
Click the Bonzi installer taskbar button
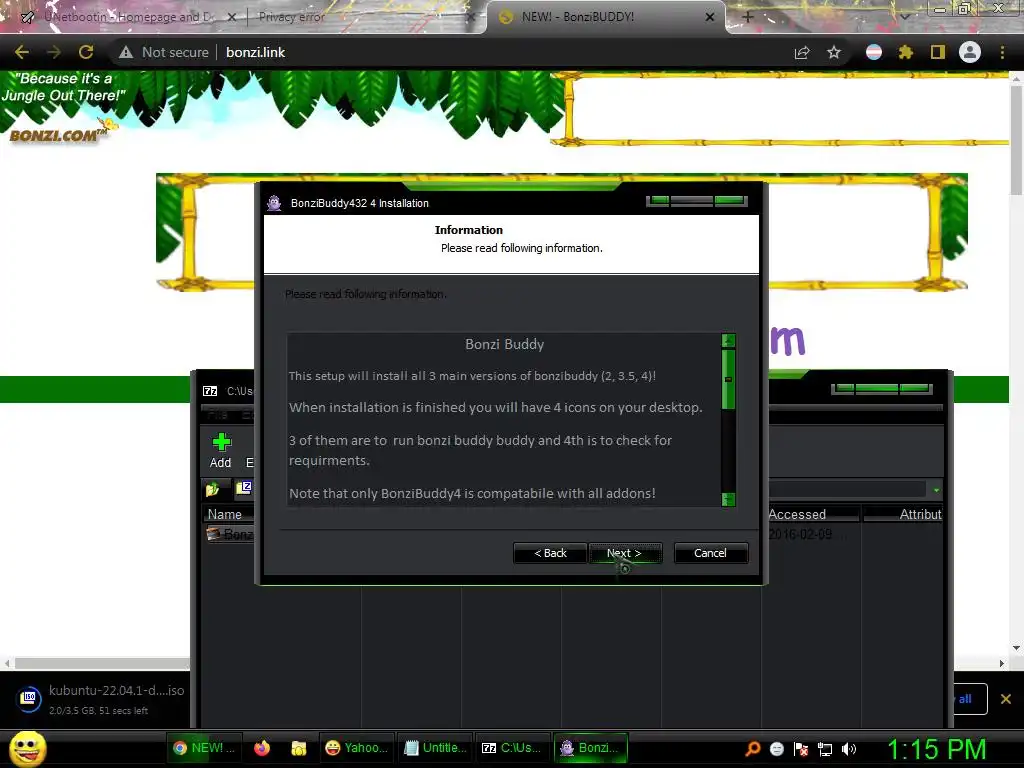tap(590, 748)
